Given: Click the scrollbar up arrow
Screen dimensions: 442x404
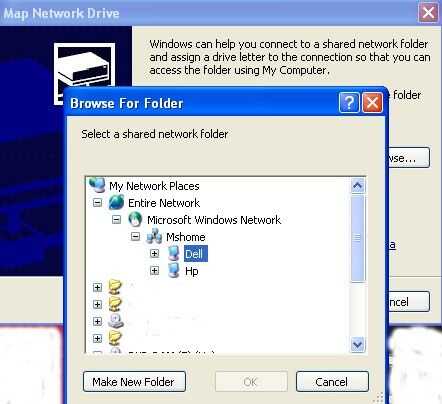Looking at the screenshot, I should (x=358, y=185).
